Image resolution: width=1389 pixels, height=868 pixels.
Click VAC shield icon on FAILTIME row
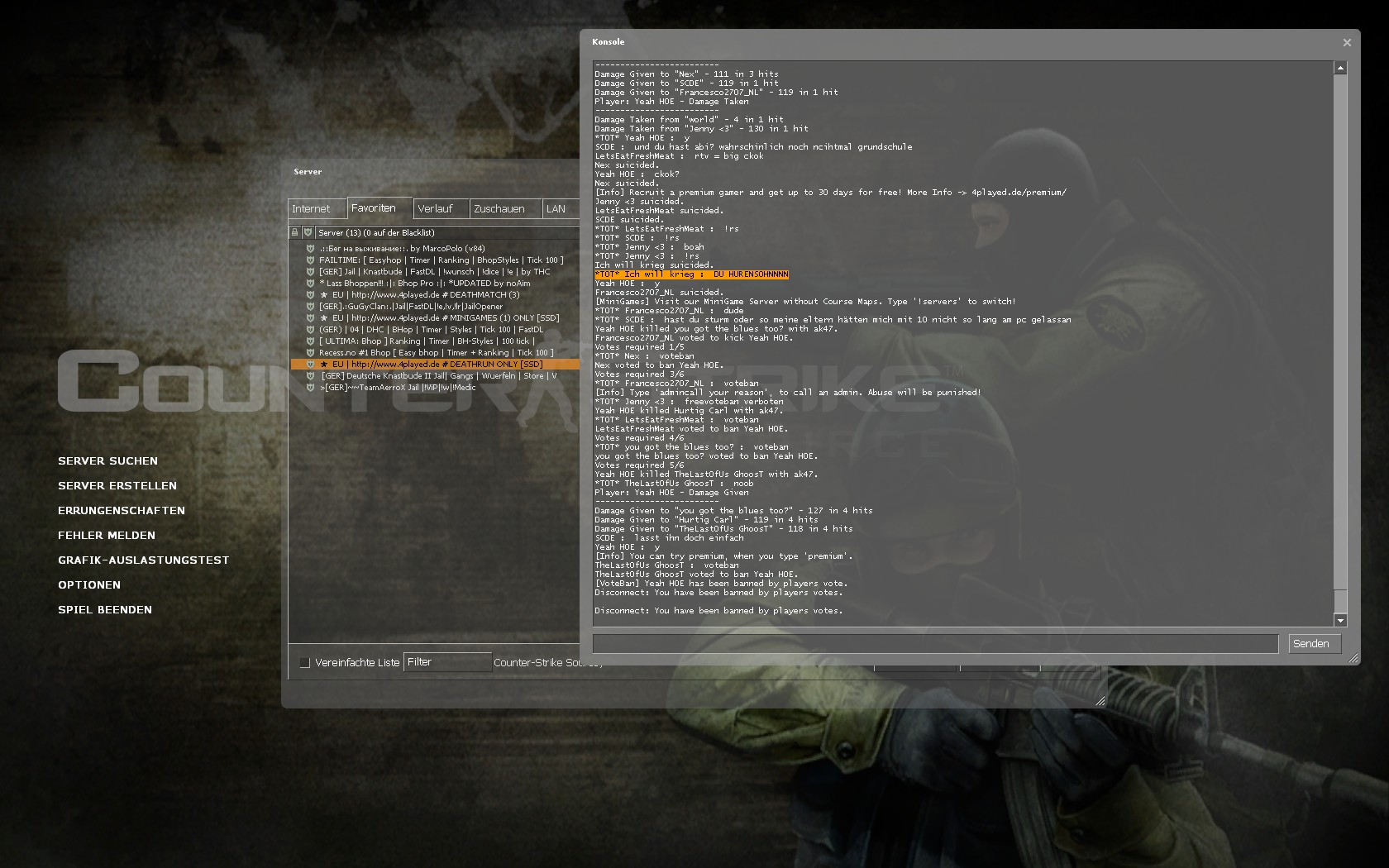[311, 260]
